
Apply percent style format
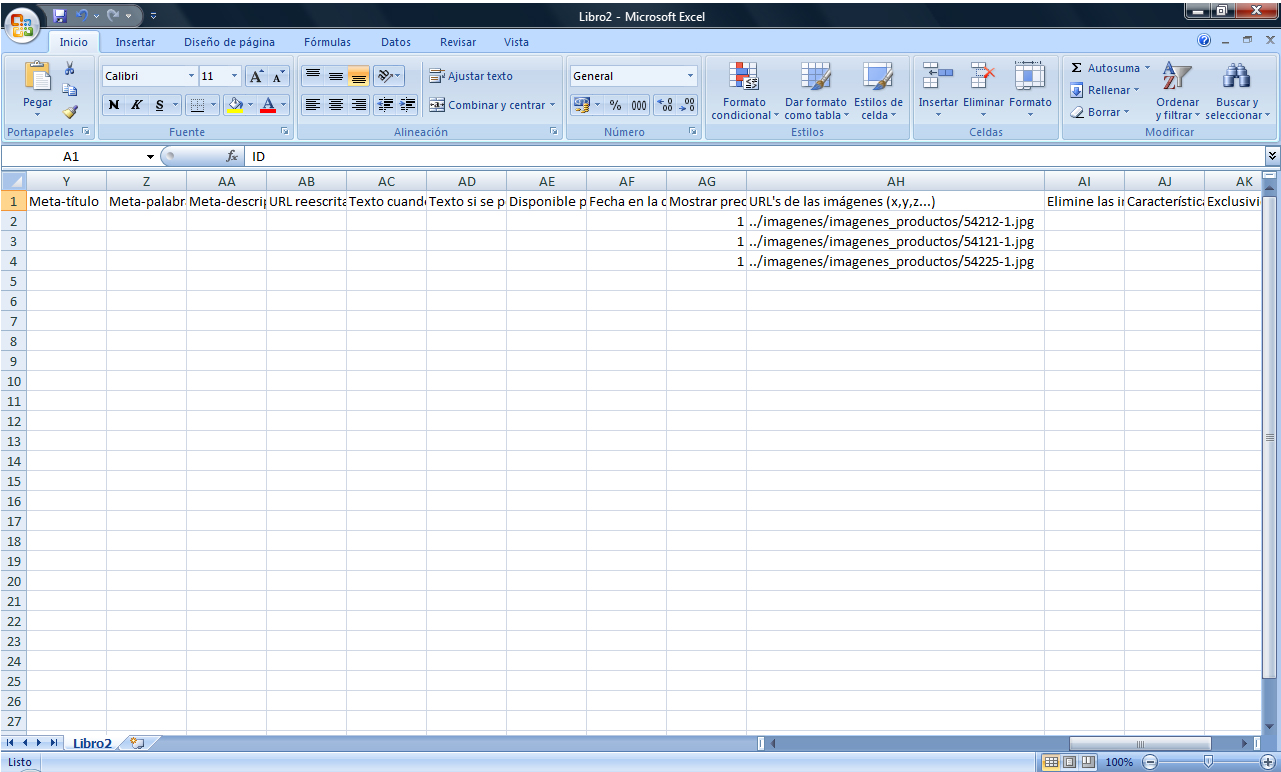(x=615, y=105)
